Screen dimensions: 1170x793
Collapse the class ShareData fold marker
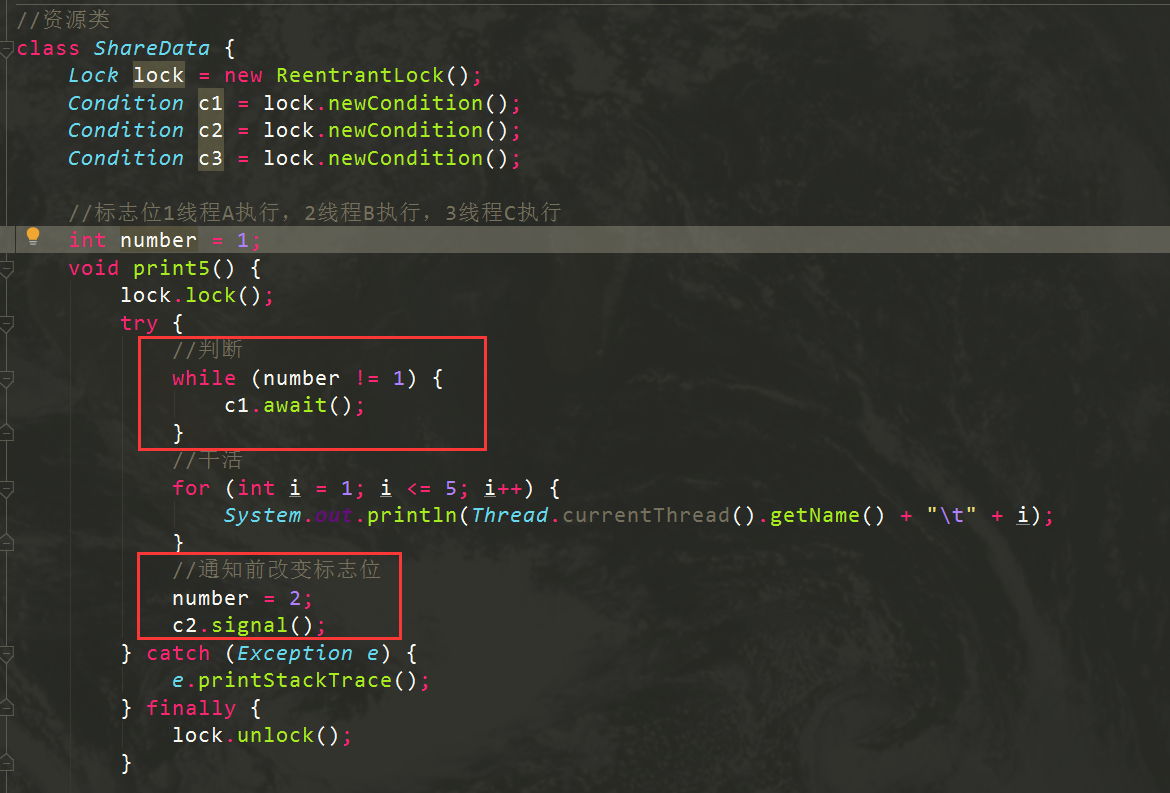click(x=6, y=49)
